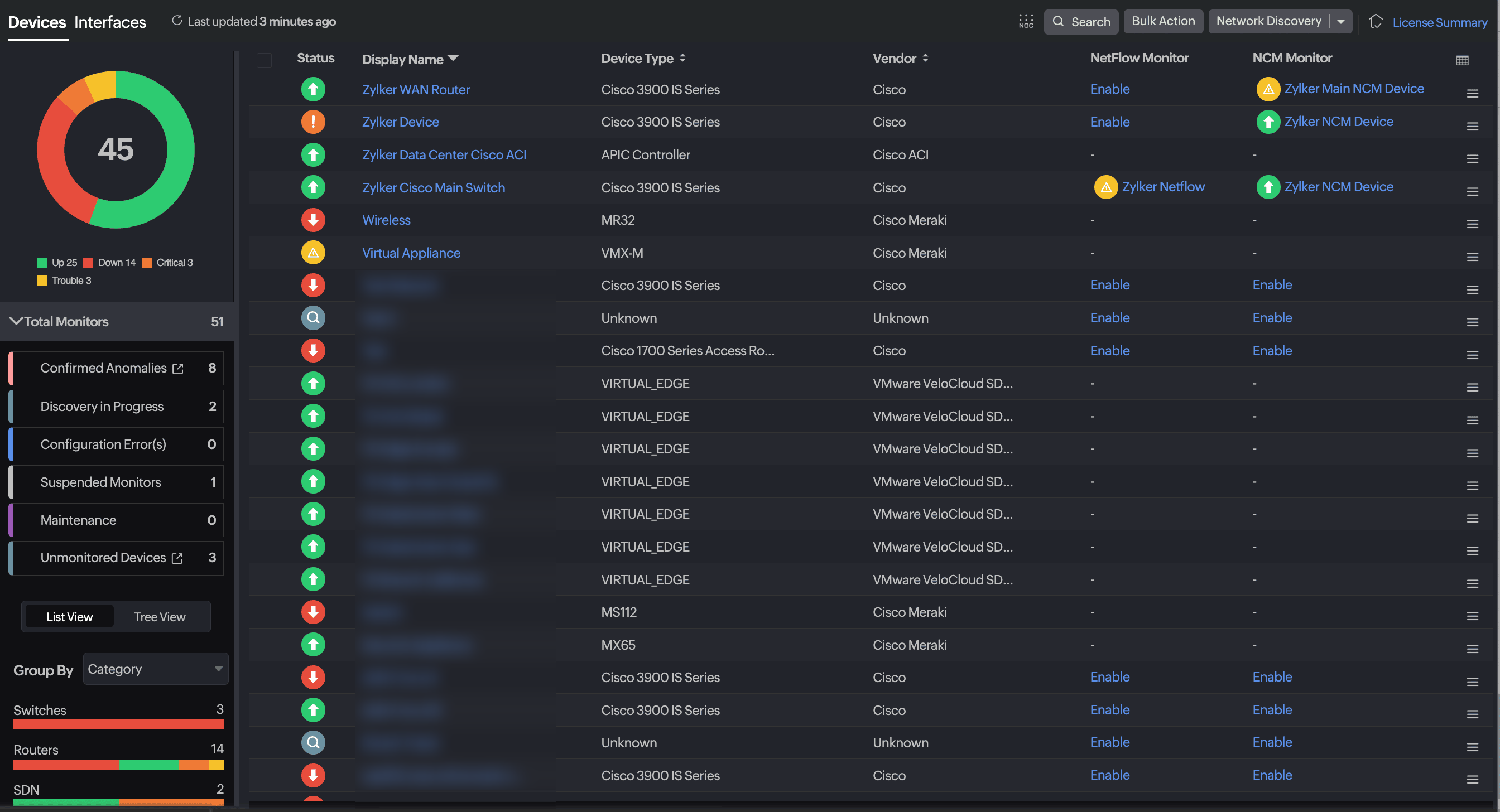Click the License Summary tag icon
This screenshot has width=1500, height=812.
[1376, 22]
